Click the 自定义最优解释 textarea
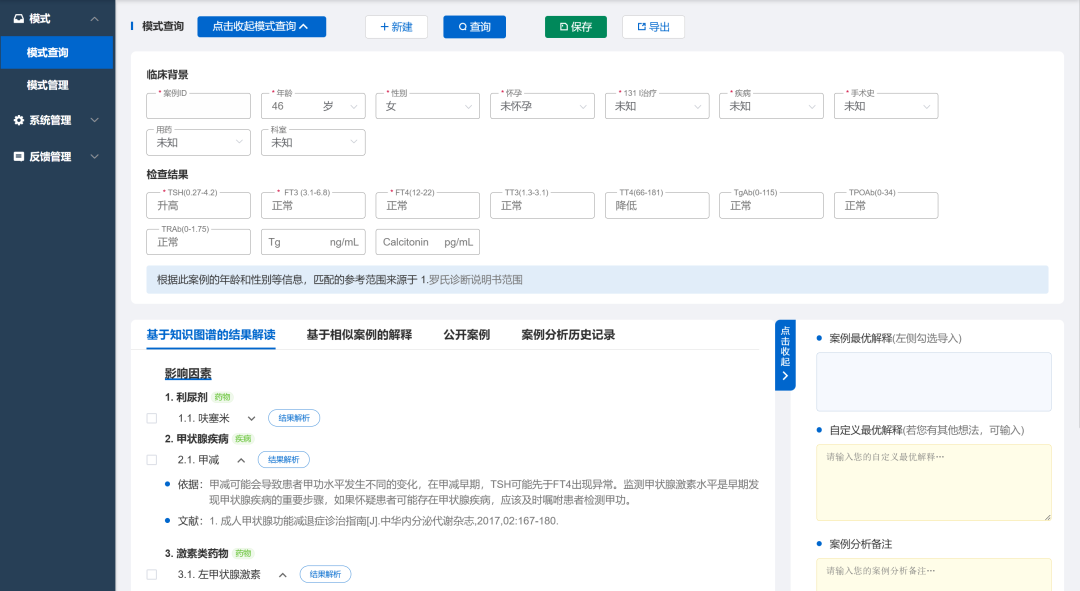Image resolution: width=1080 pixels, height=591 pixels. coord(933,482)
